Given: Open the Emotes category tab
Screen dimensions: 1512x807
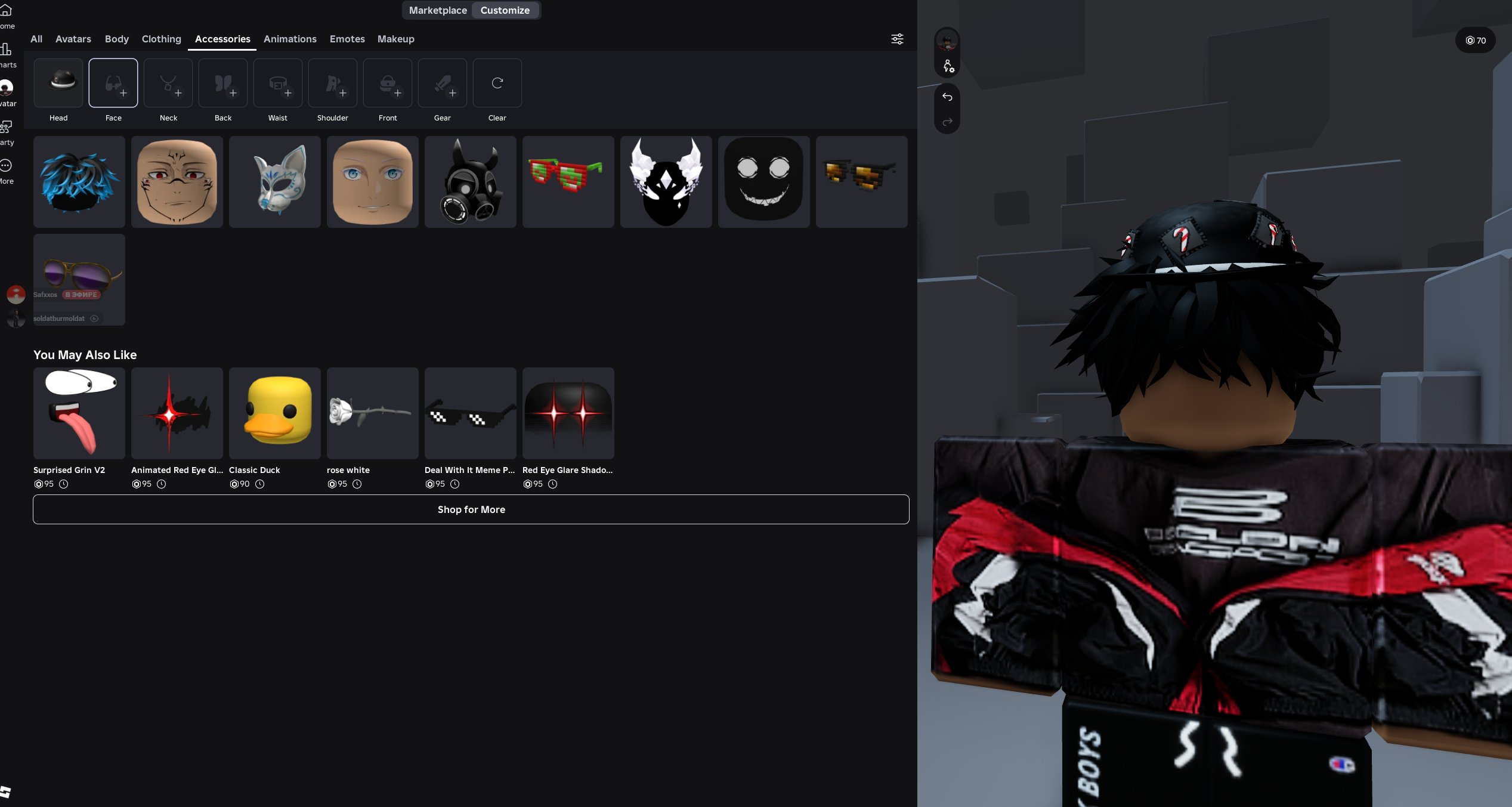Looking at the screenshot, I should (347, 39).
